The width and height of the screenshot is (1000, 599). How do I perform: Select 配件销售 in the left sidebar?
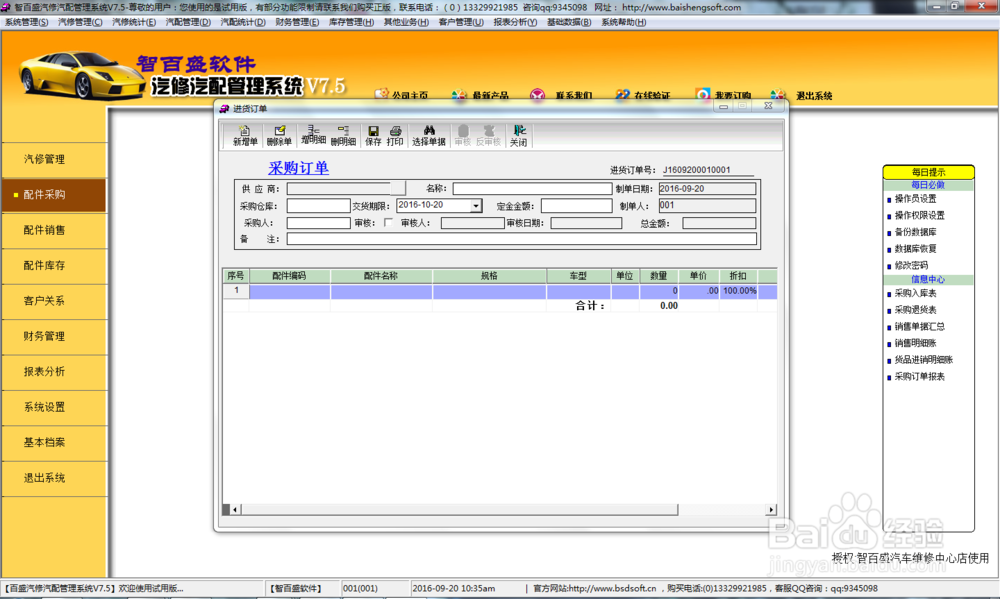(x=54, y=230)
